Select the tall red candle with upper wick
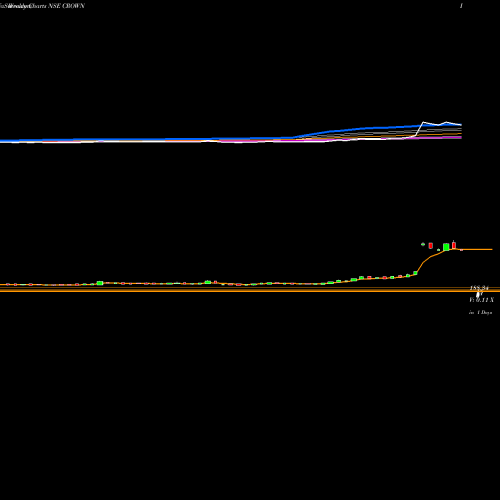This screenshot has height=500, width=500. click(x=454, y=245)
